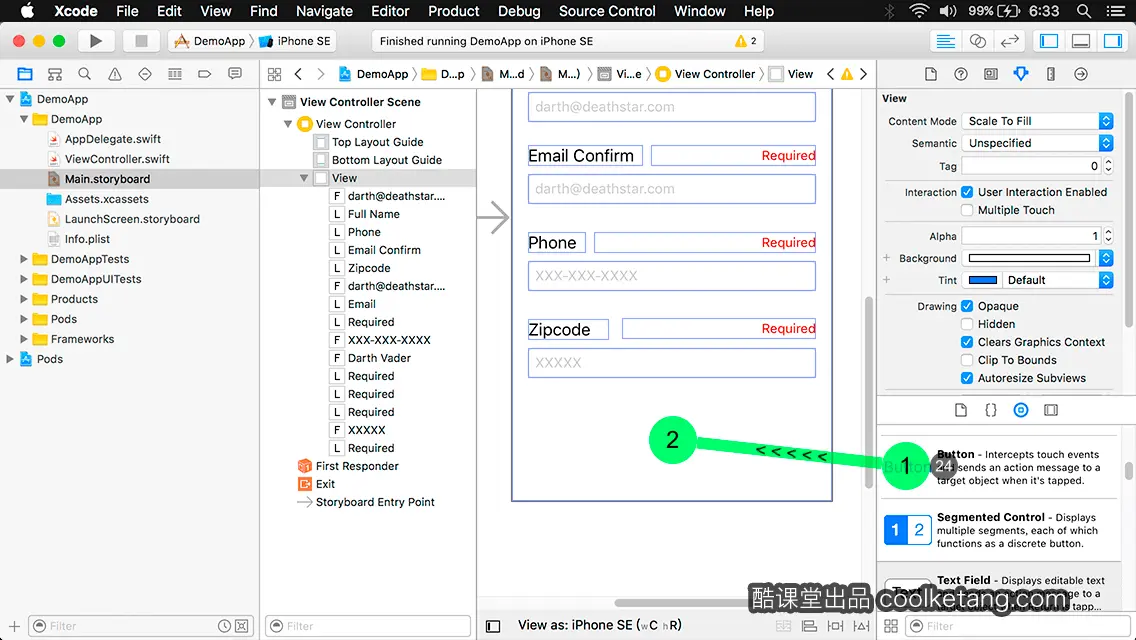Toggle the Utilities panel visibility
Screen dimensions: 1136x640
click(1113, 41)
